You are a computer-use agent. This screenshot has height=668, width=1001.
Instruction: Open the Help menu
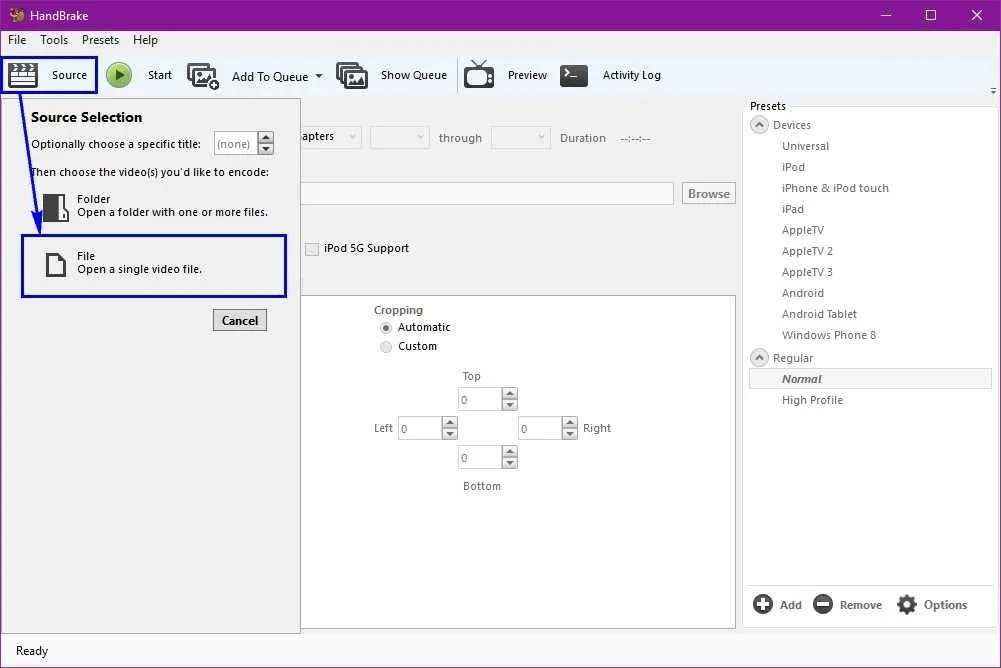(145, 40)
